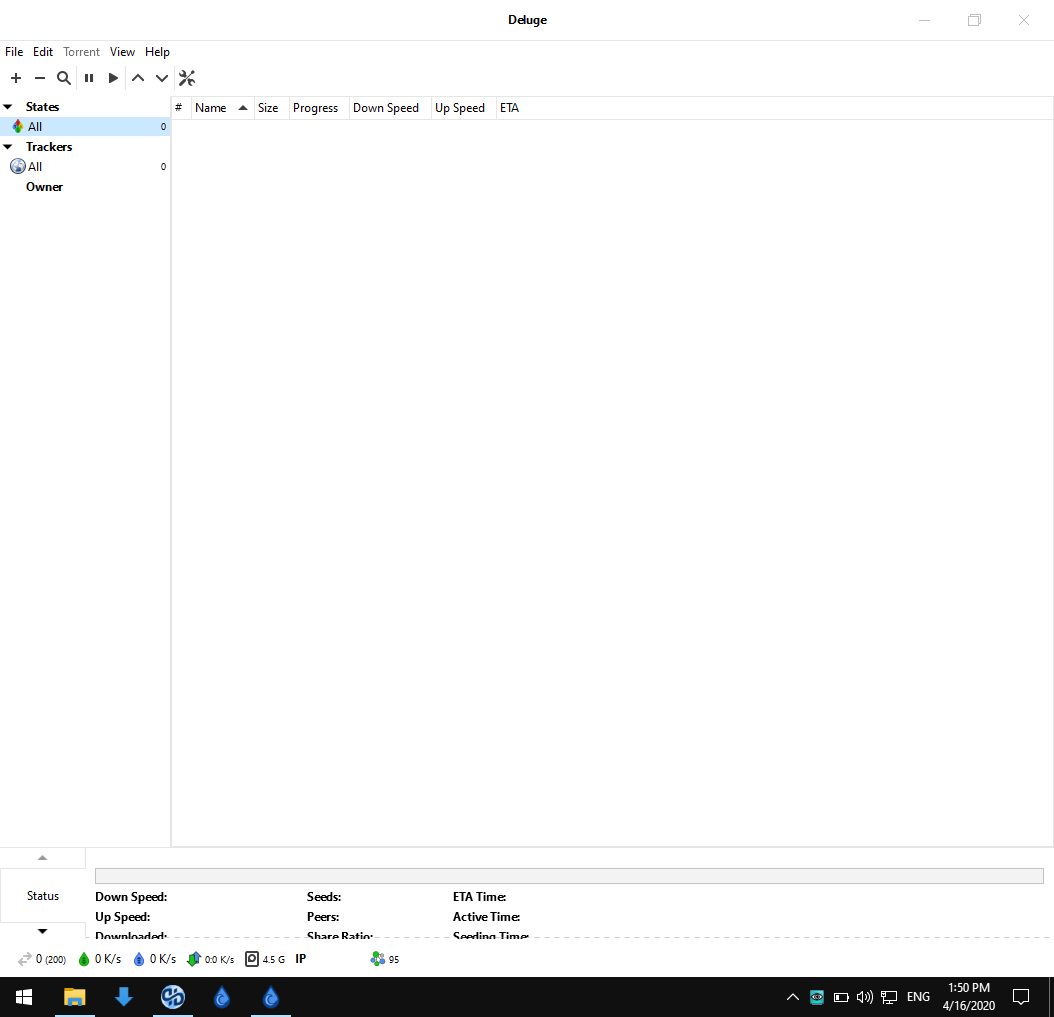Click the Owner sidebar heading
The height and width of the screenshot is (1017, 1054).
[x=44, y=187]
